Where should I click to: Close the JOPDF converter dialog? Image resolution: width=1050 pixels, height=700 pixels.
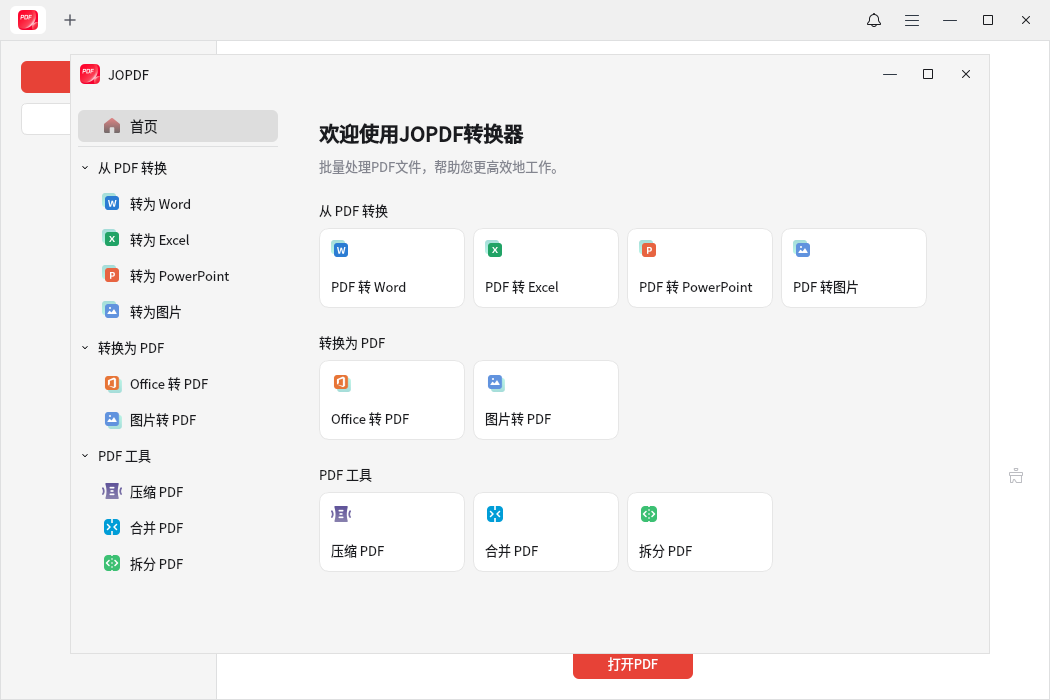(x=966, y=74)
